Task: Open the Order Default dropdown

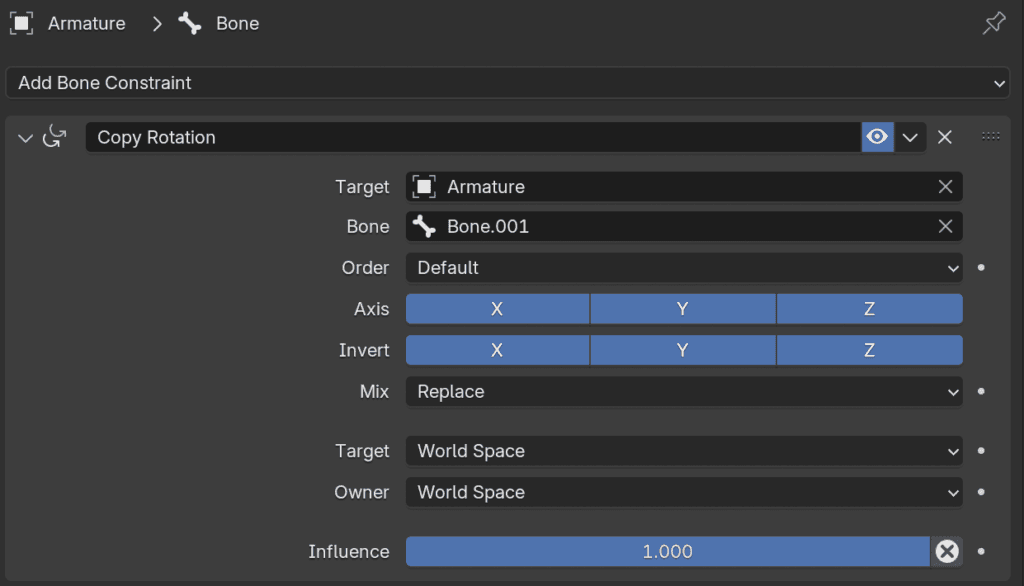Action: (684, 268)
